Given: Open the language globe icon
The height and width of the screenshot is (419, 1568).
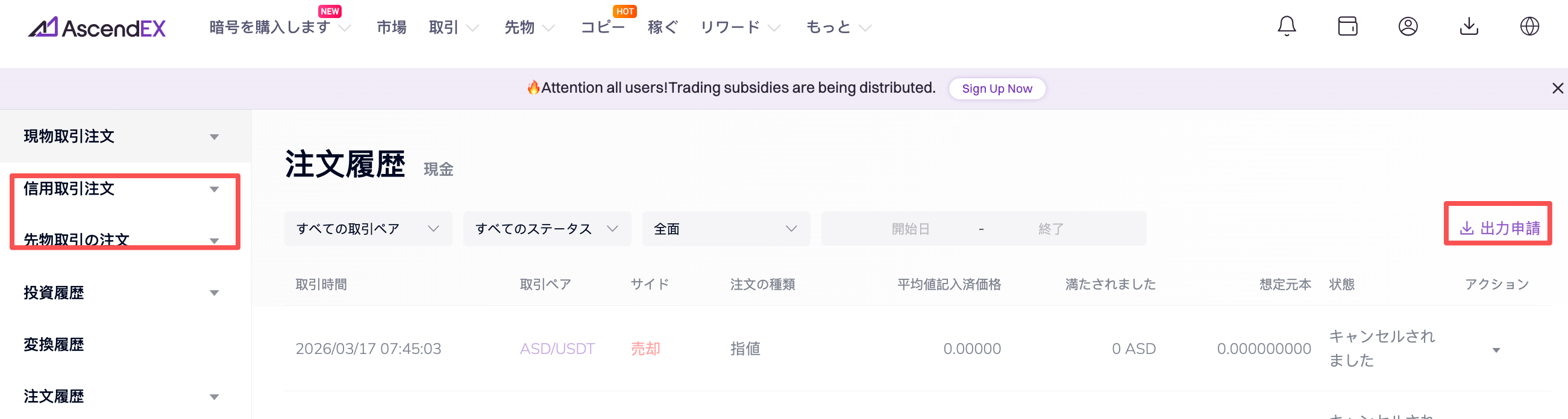Looking at the screenshot, I should pos(1529,26).
